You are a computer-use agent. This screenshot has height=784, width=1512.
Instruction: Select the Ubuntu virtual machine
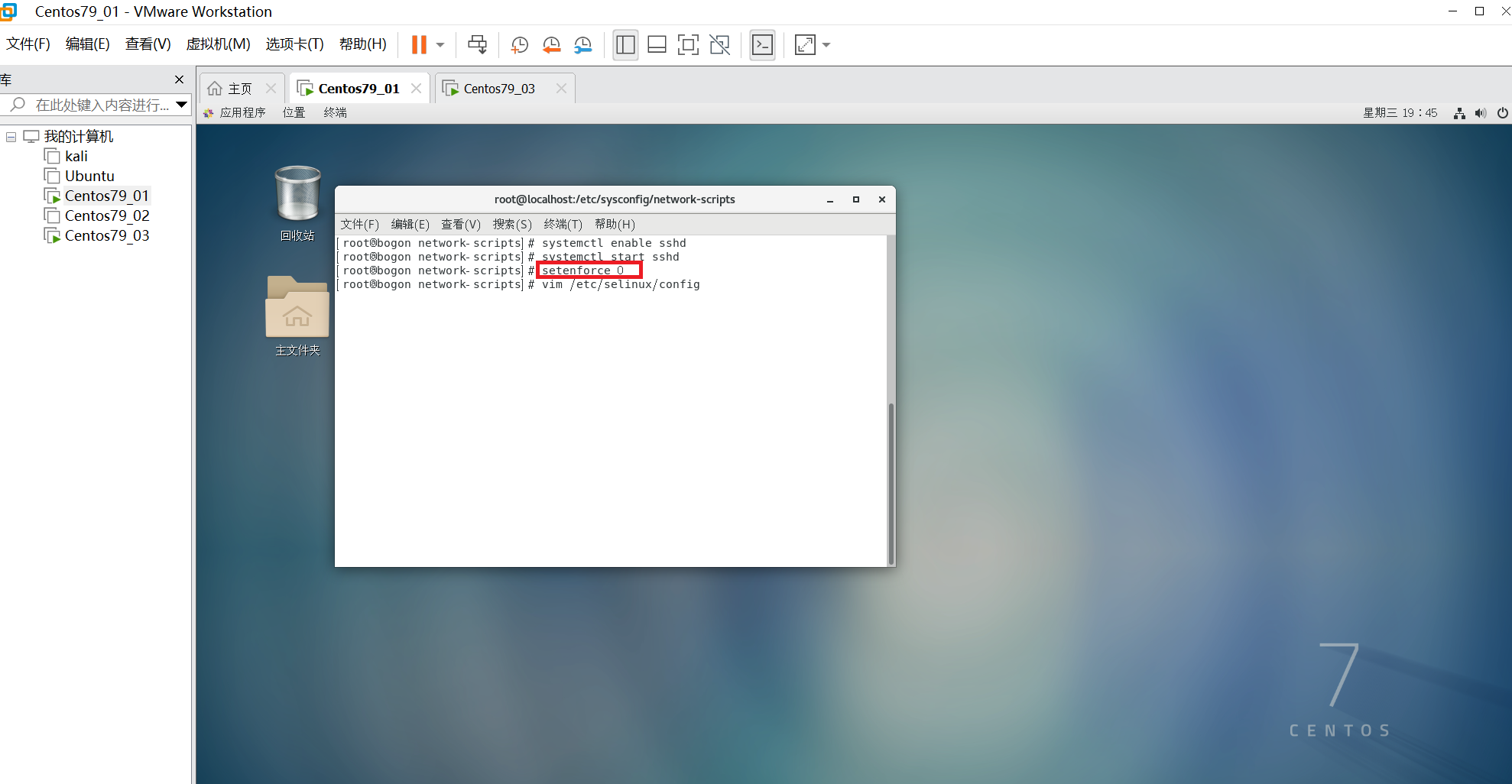coord(89,177)
